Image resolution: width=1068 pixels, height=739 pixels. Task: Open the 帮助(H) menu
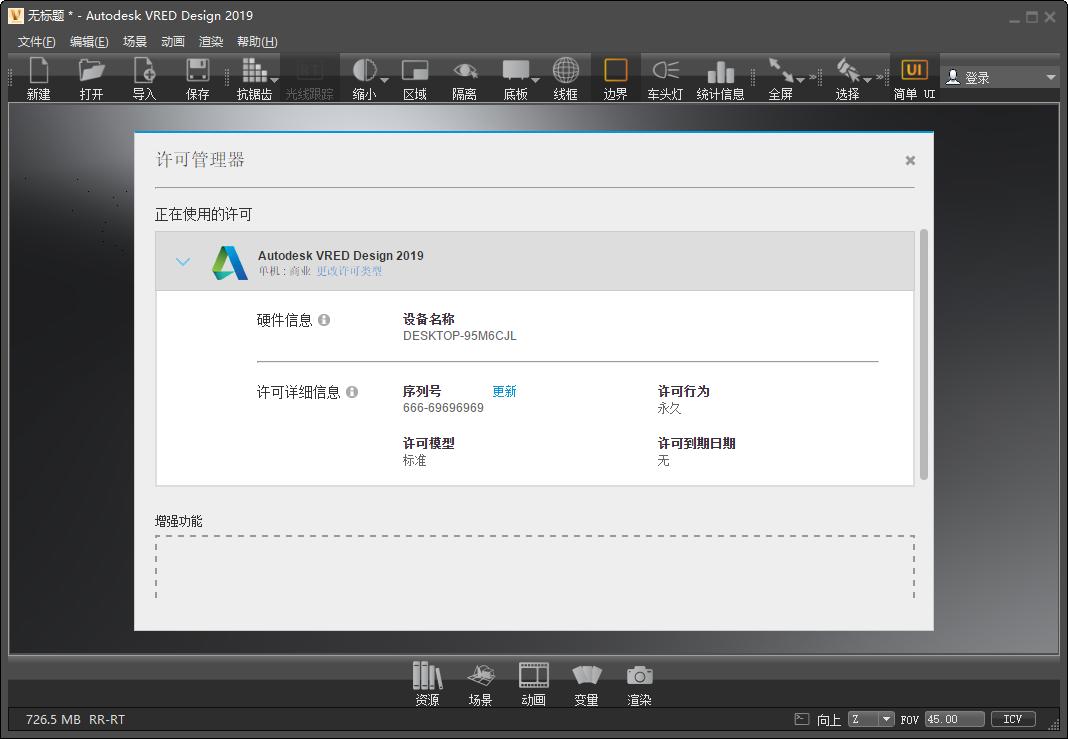(x=257, y=42)
